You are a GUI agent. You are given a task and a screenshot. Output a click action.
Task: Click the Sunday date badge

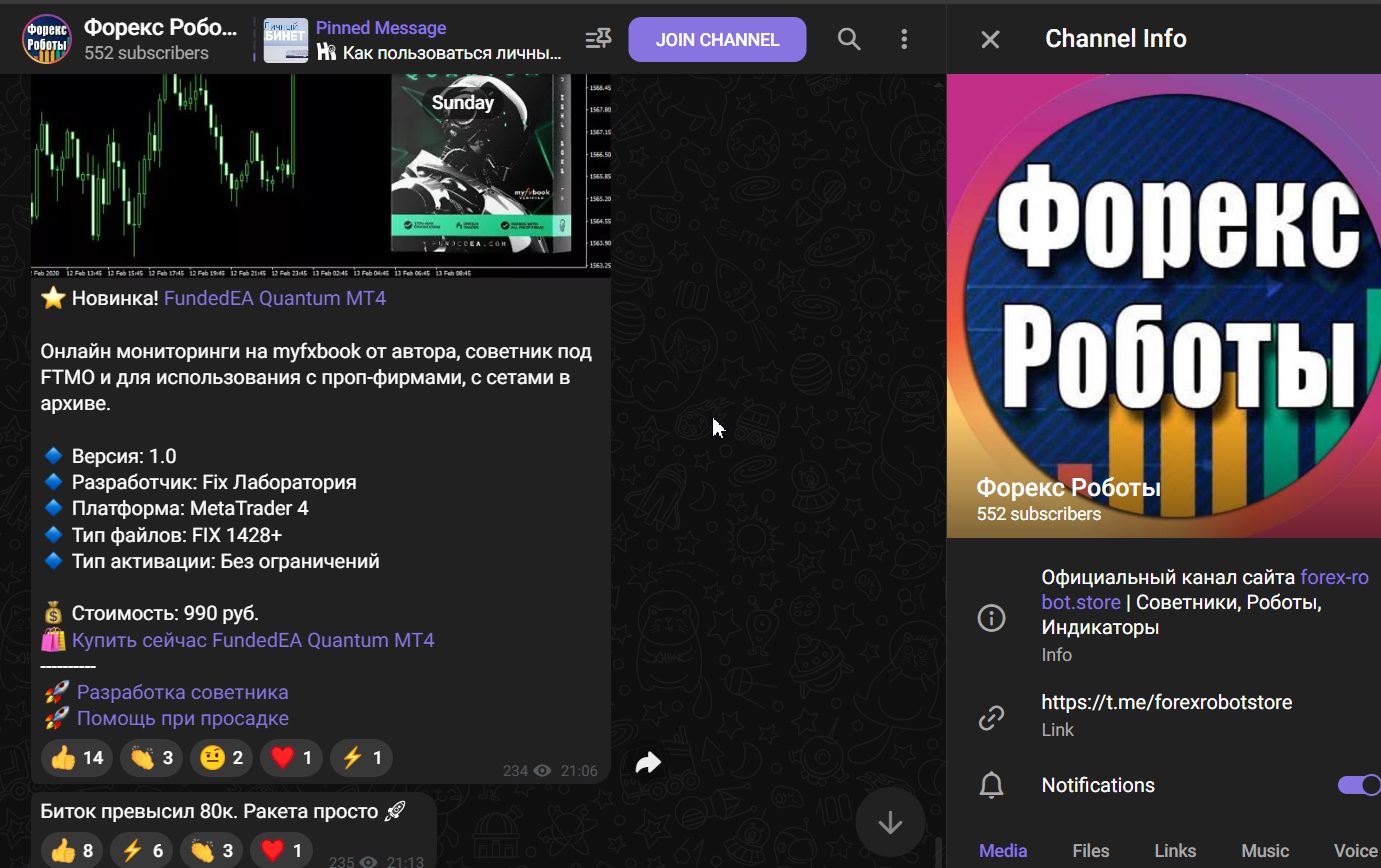tap(463, 102)
